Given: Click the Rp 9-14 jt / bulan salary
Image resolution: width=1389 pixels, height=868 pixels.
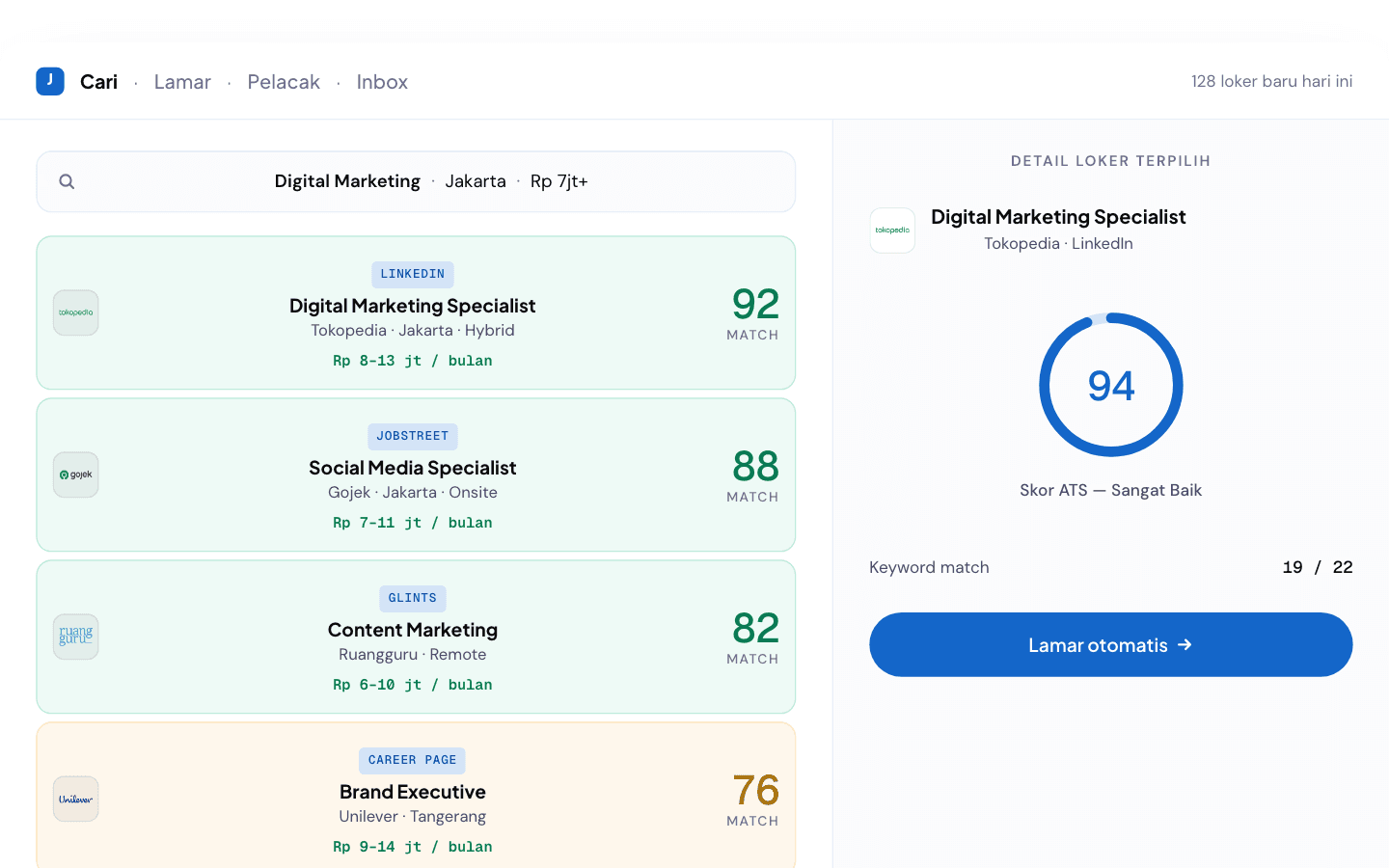Looking at the screenshot, I should (413, 847).
